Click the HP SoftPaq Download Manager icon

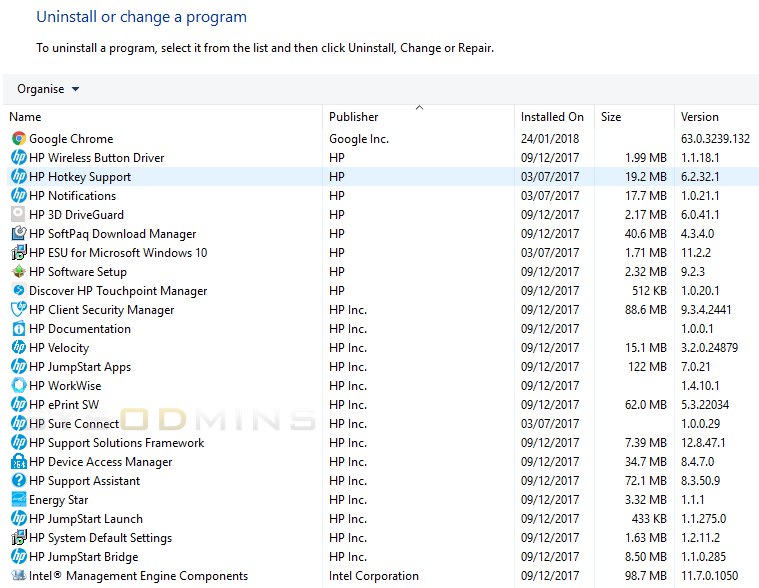18,234
